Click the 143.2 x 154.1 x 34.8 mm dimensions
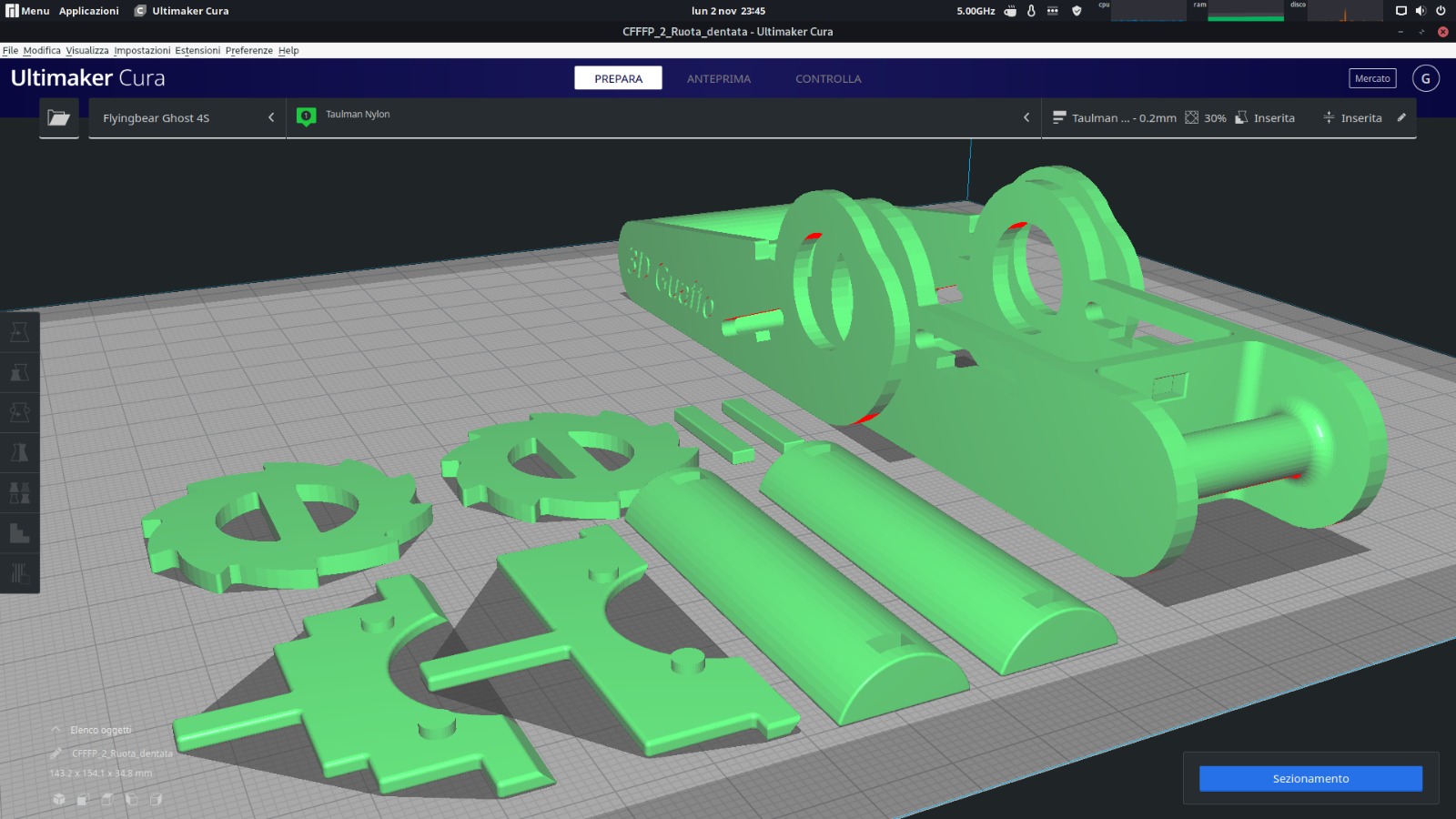This screenshot has width=1456, height=819. (101, 773)
